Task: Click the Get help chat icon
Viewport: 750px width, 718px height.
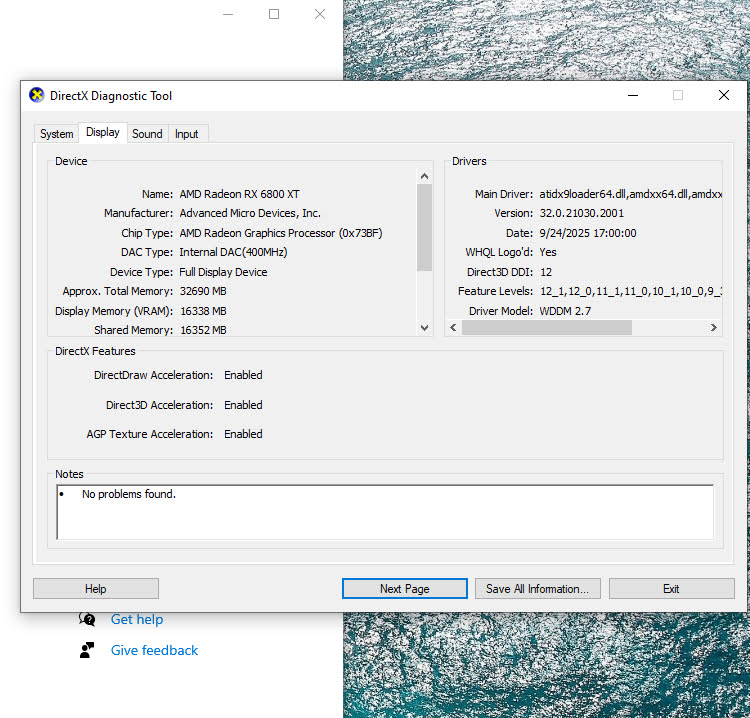Action: tap(88, 619)
